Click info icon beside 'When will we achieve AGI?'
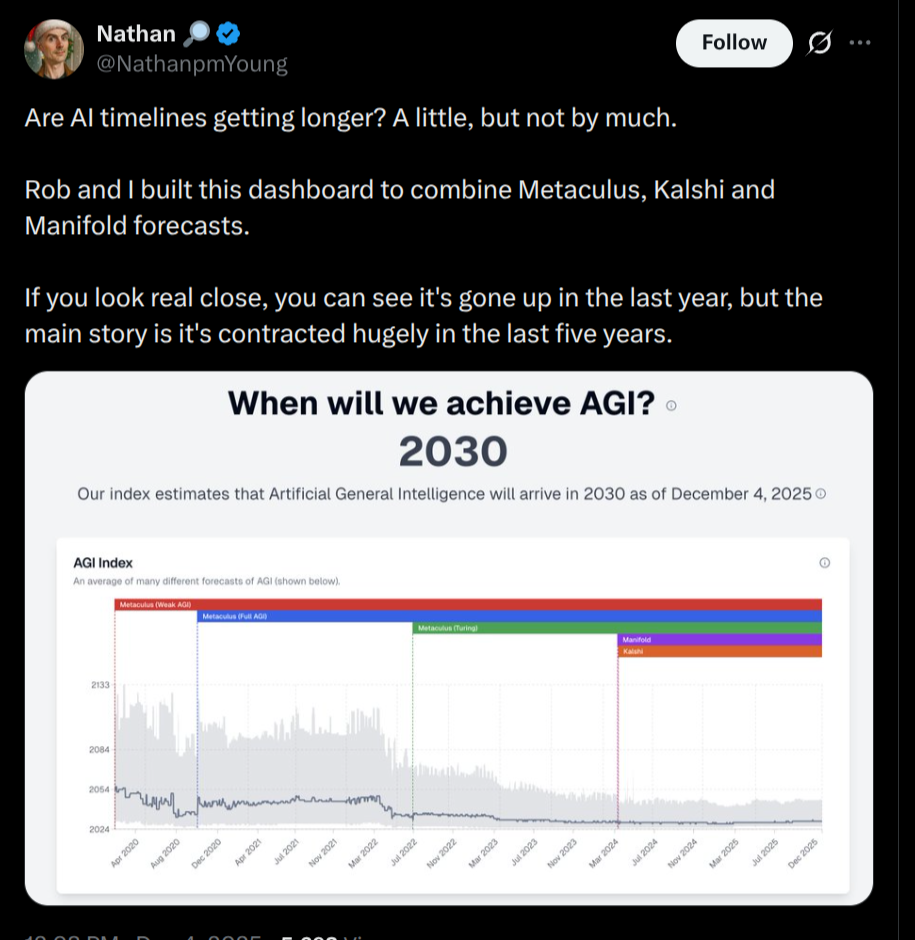Image resolution: width=915 pixels, height=940 pixels. (x=671, y=405)
